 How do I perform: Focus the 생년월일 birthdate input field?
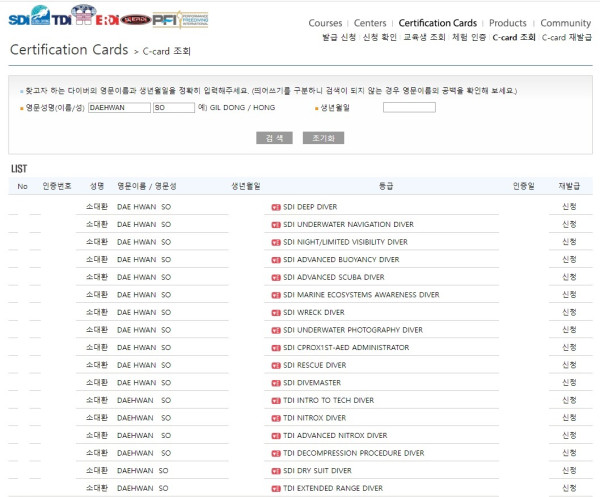coord(409,107)
